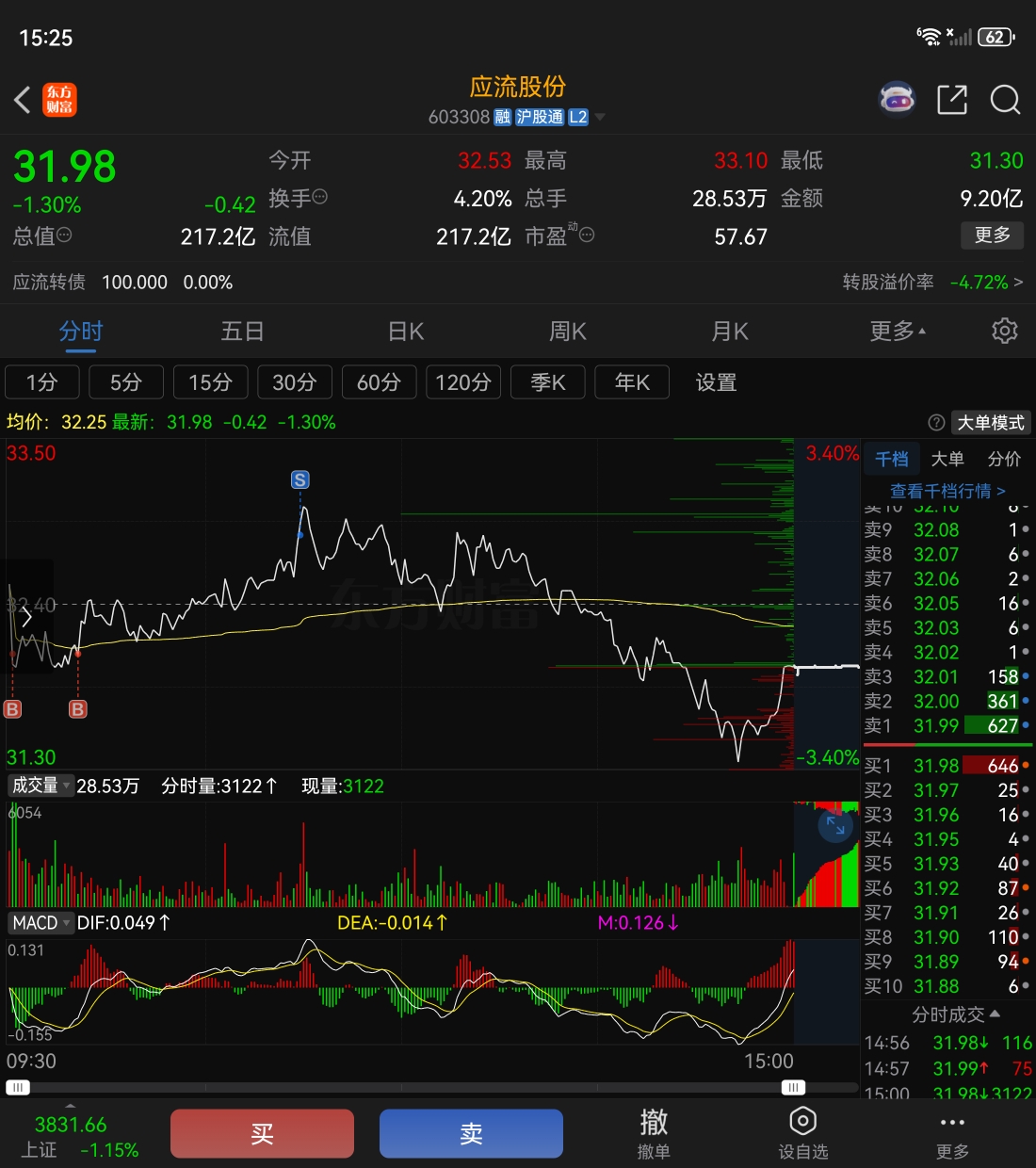Viewport: 1036px width, 1168px height.
Task: Open the robot assistant icon
Action: point(897,98)
